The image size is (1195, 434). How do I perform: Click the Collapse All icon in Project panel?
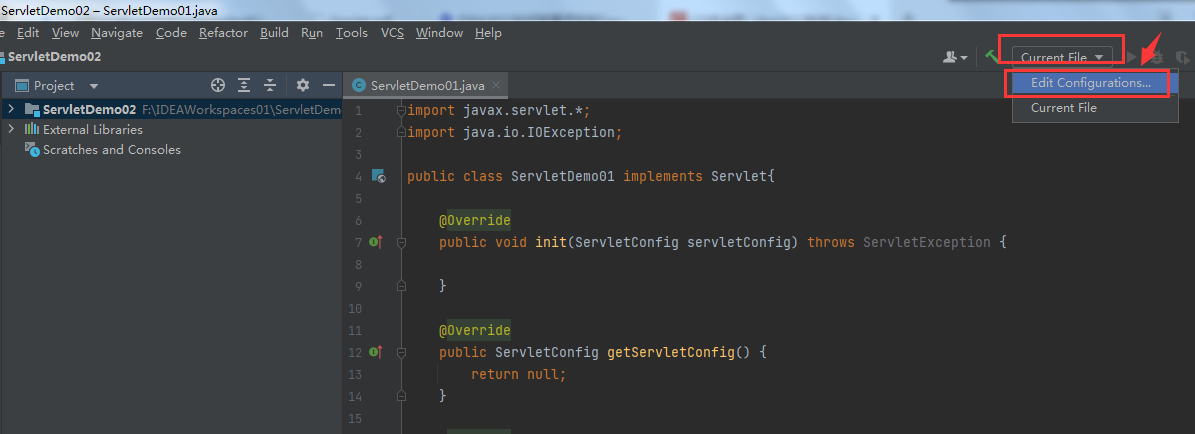pos(270,85)
